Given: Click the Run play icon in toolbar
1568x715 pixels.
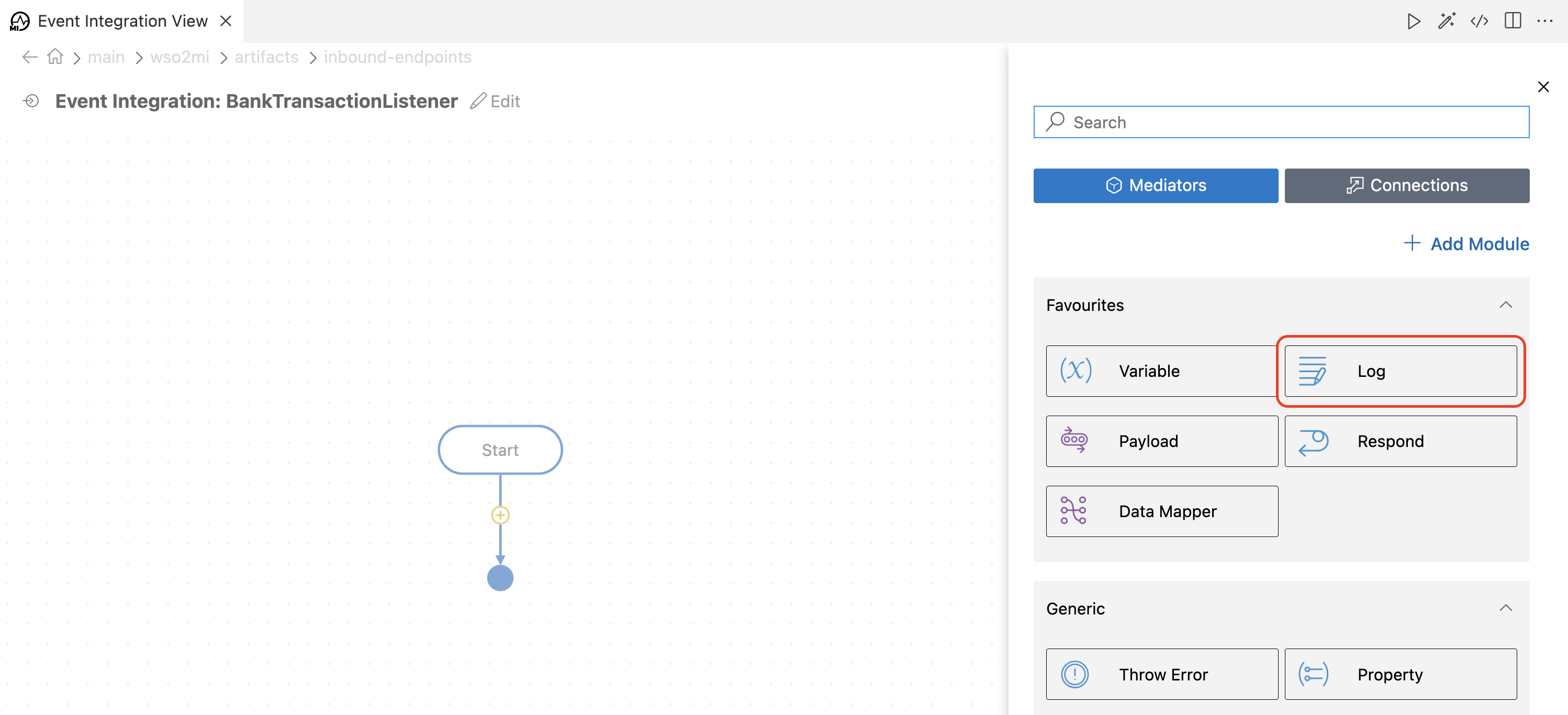Looking at the screenshot, I should [1414, 21].
